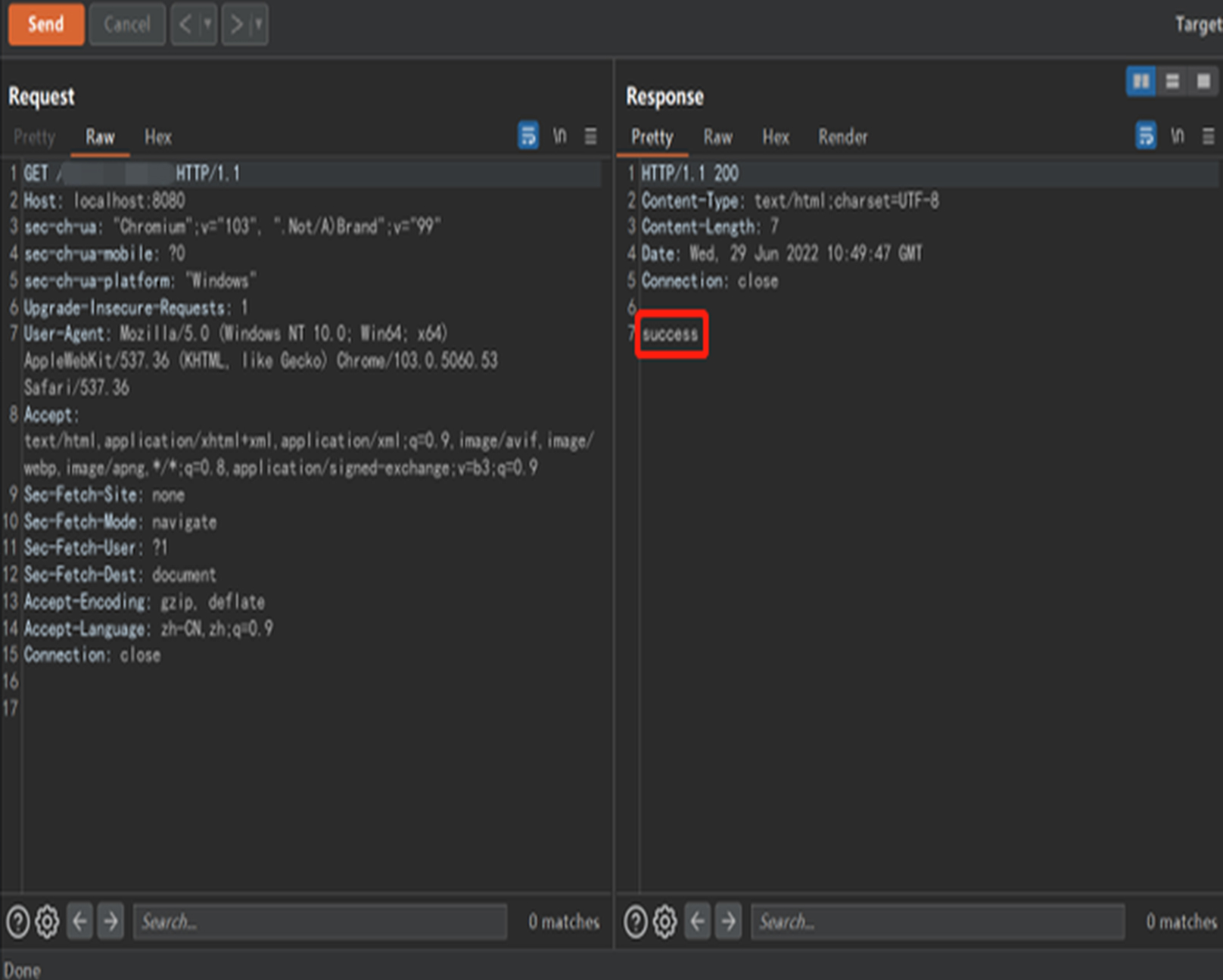Select the combined tabbed layout icon
The image size is (1223, 980).
click(x=1203, y=81)
